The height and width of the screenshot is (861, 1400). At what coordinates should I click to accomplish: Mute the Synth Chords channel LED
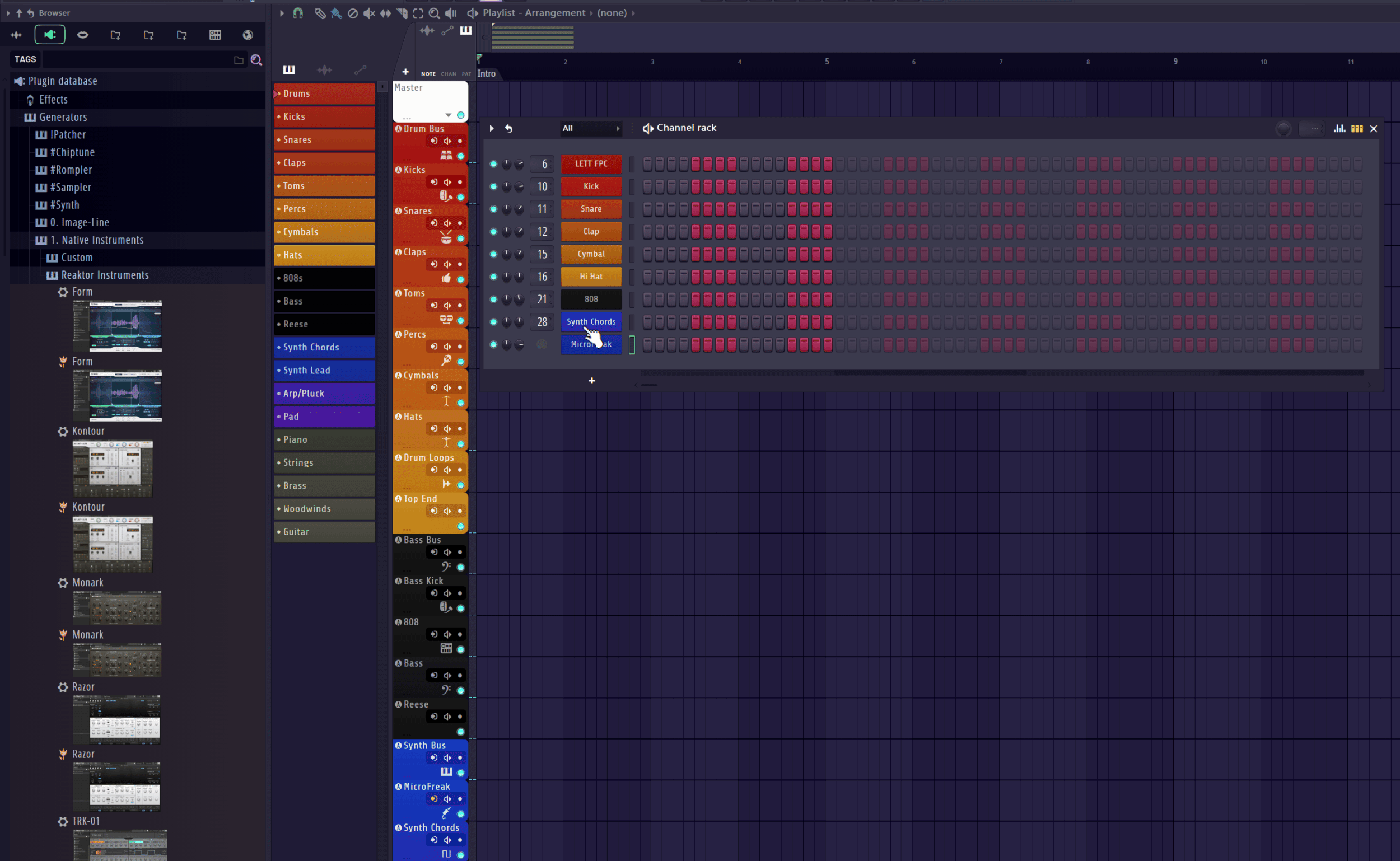(493, 322)
